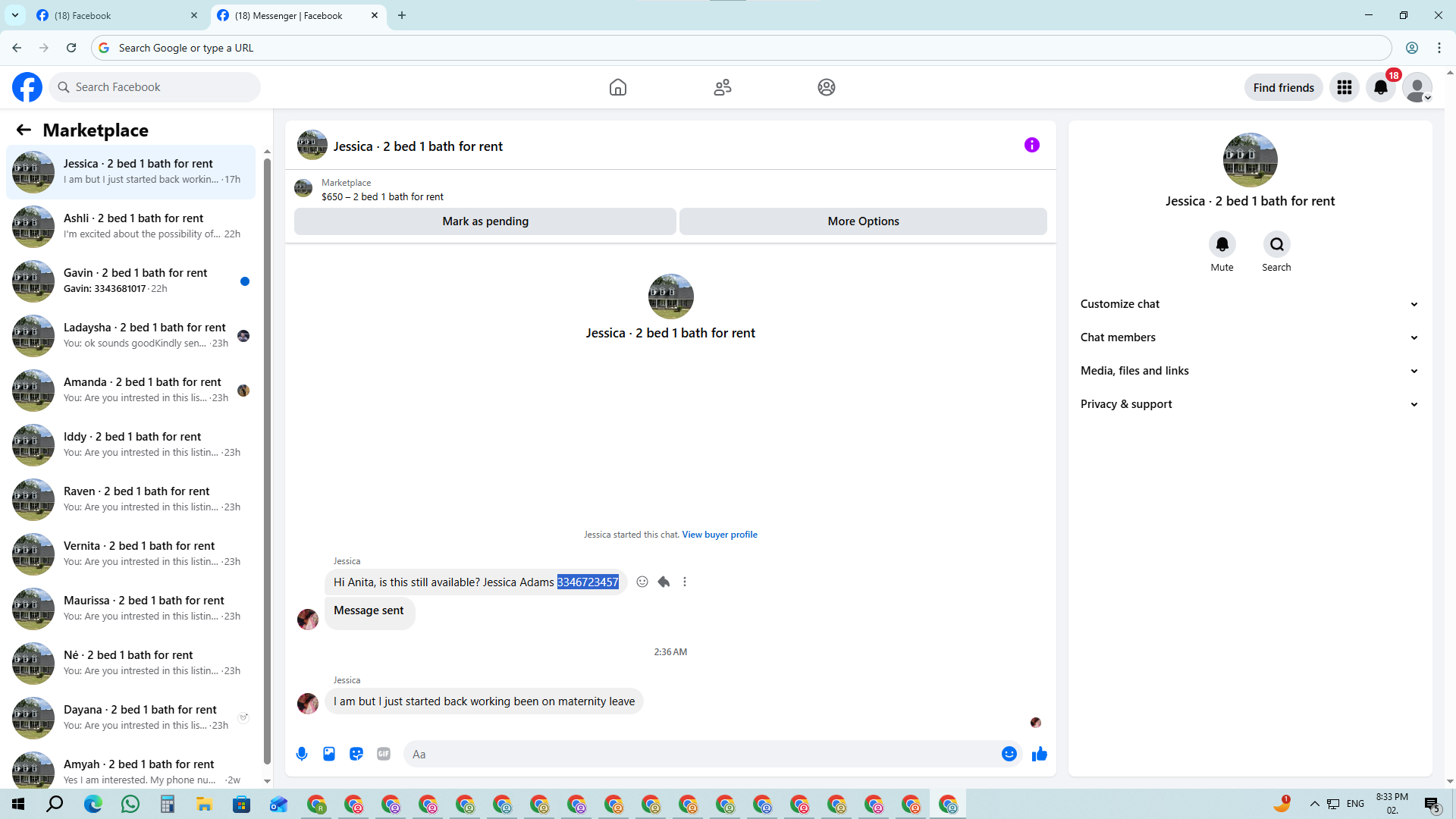Viewport: 1456px width, 819px height.
Task: Expand Customize chat section
Action: coord(1249,304)
